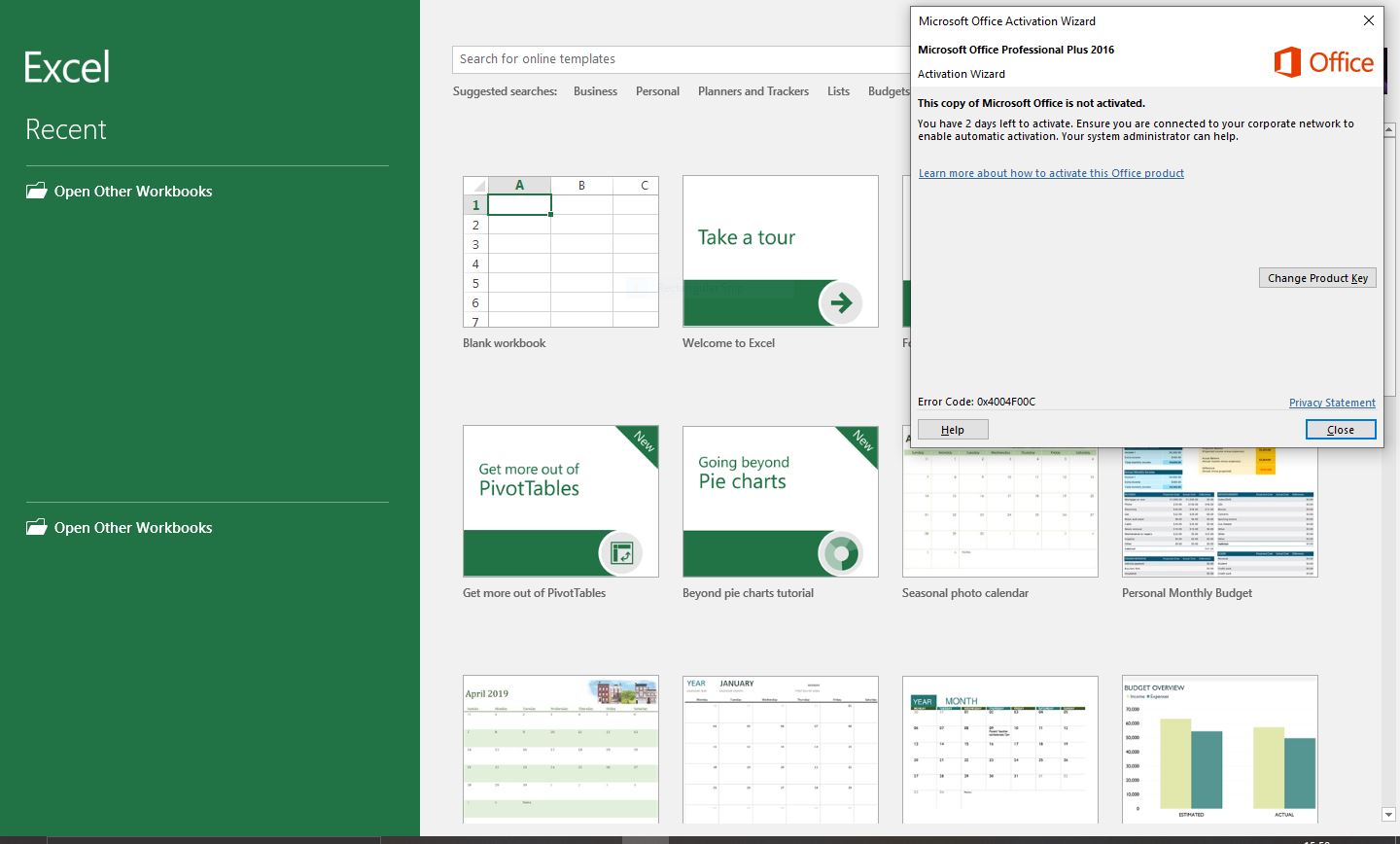Click Seasonal photo calendar caption

tap(965, 593)
